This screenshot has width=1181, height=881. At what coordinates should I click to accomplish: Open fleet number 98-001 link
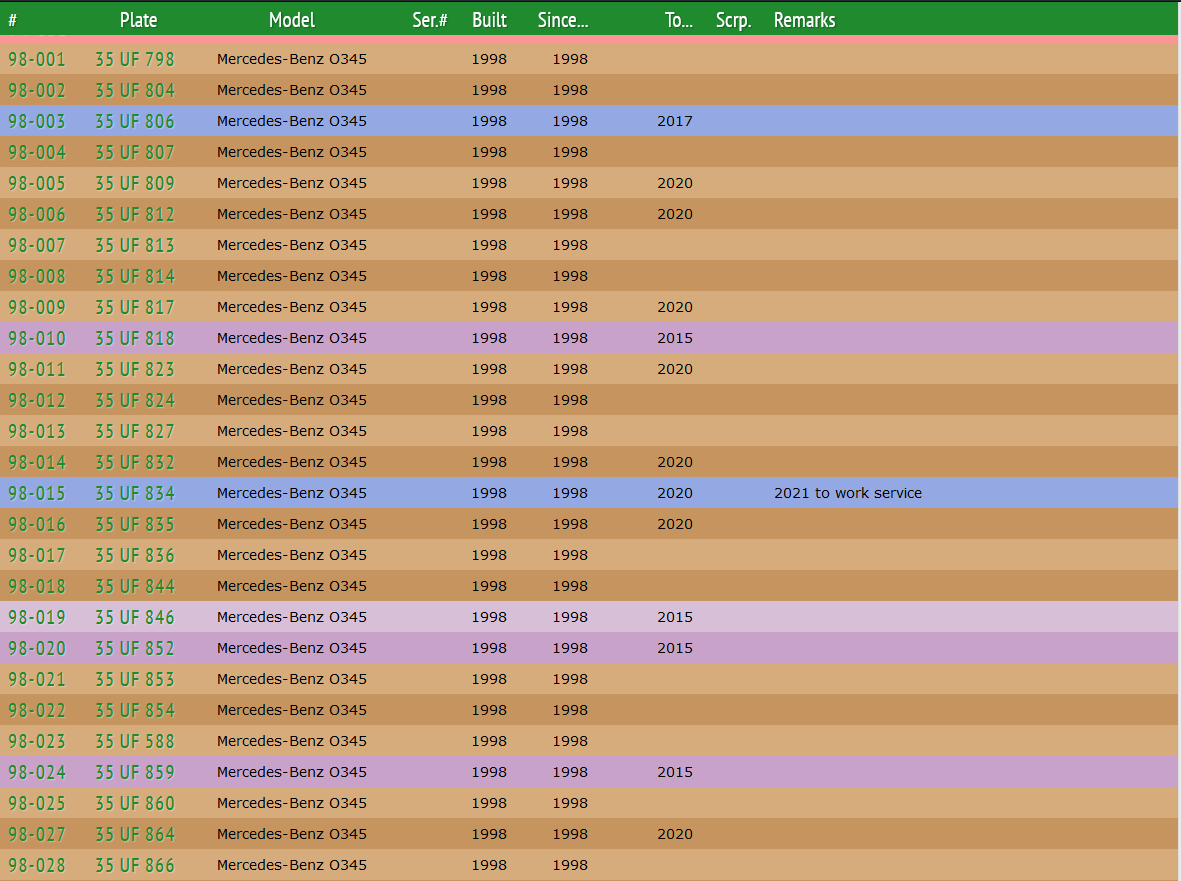click(37, 59)
